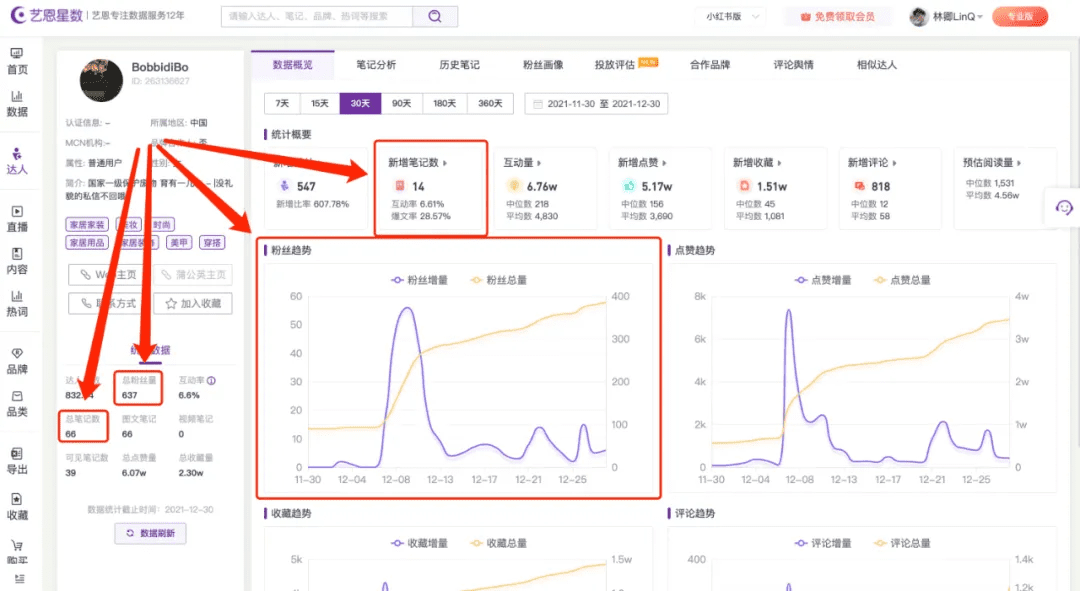The height and width of the screenshot is (591, 1080).
Task: Click the 蒲公英主页 link button
Action: pyautogui.click(x=193, y=274)
